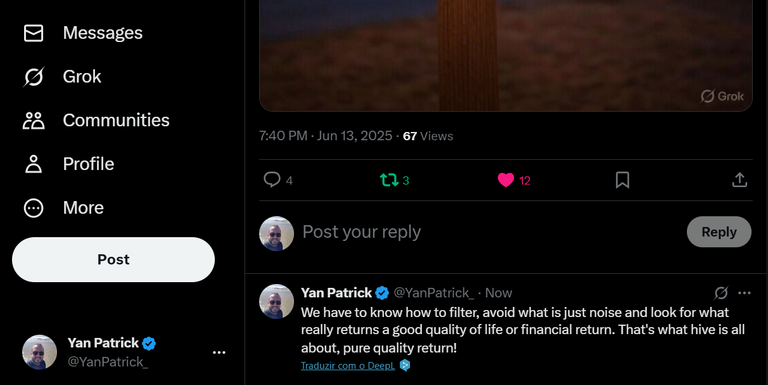Open Grok from the sidebar
768x385 pixels.
click(x=33, y=77)
